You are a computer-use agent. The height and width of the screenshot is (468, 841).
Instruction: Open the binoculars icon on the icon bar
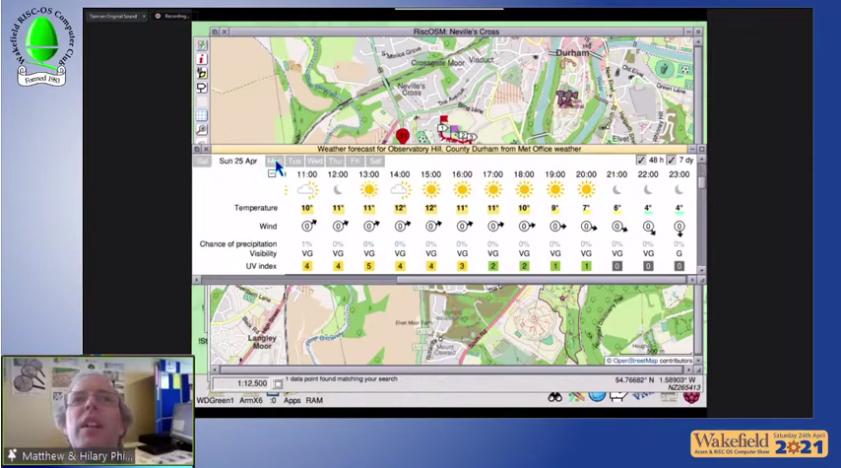555,397
